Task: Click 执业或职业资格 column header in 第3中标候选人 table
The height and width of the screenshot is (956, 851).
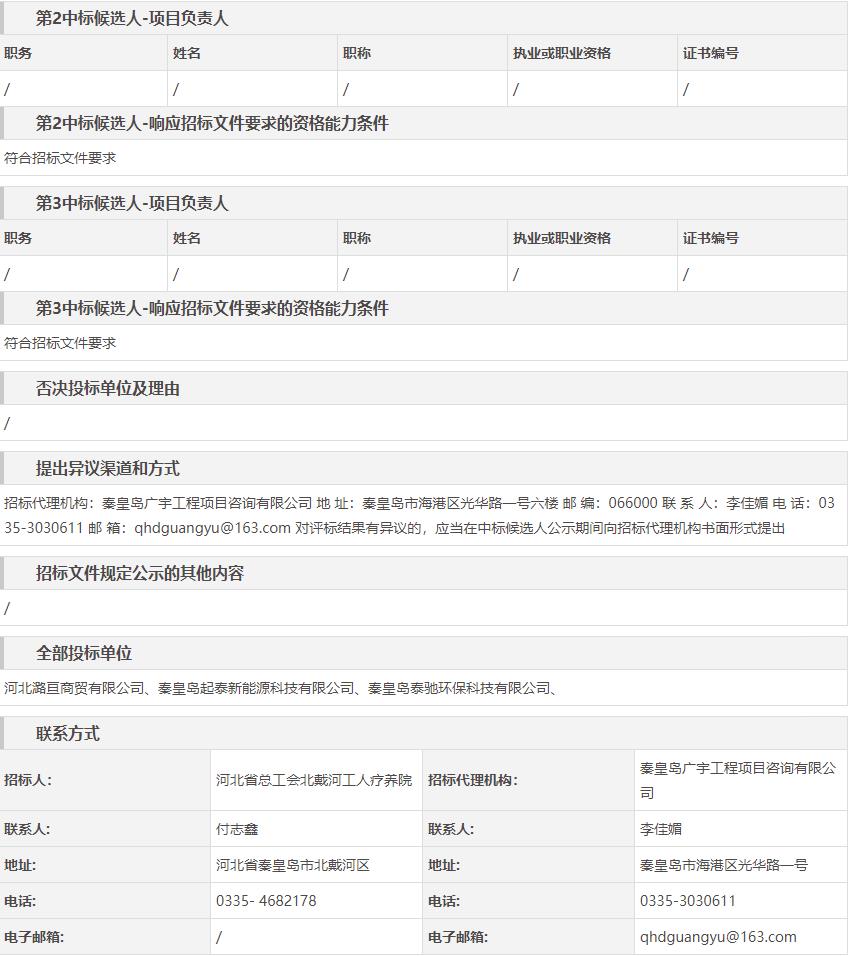Action: pos(562,239)
